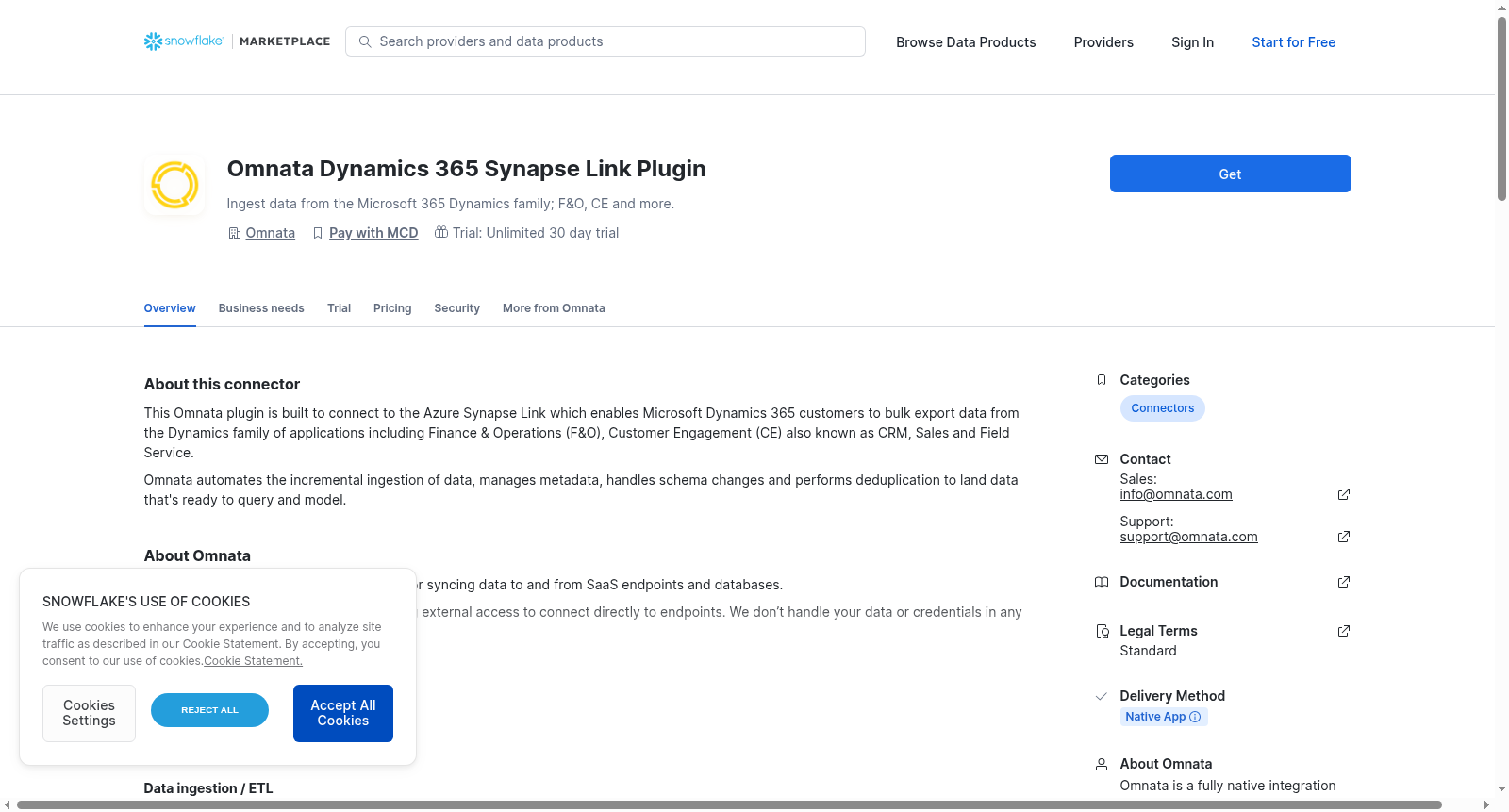Viewport: 1509px width, 812px height.
Task: Open More from Omnata tab
Action: 554,308
